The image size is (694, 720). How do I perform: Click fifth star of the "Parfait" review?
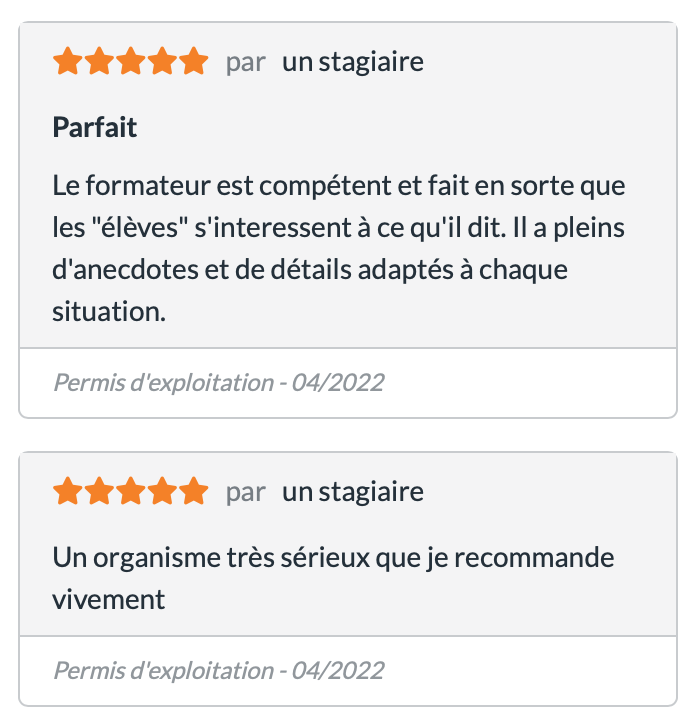(193, 62)
